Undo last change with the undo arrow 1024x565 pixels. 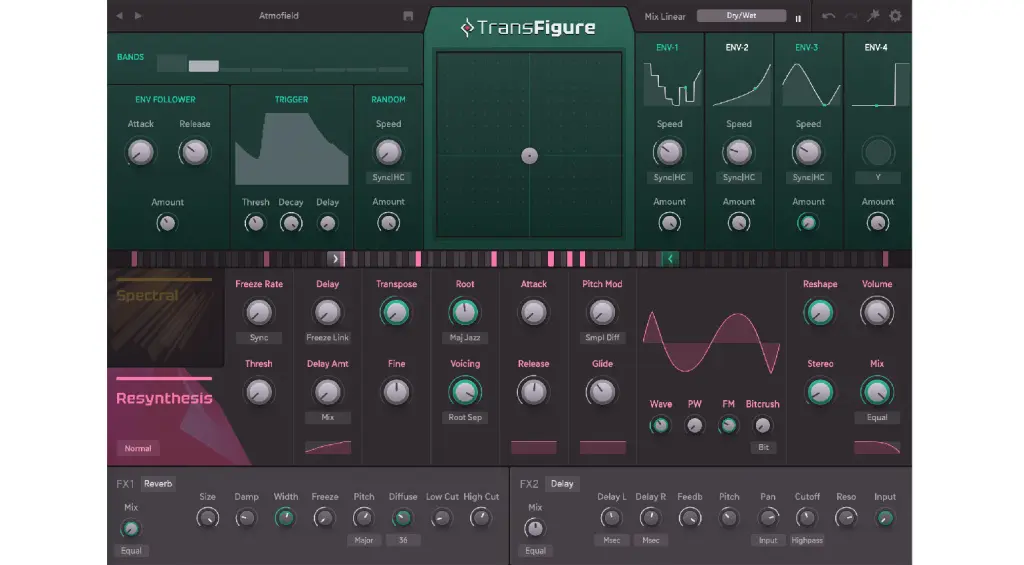tap(828, 16)
